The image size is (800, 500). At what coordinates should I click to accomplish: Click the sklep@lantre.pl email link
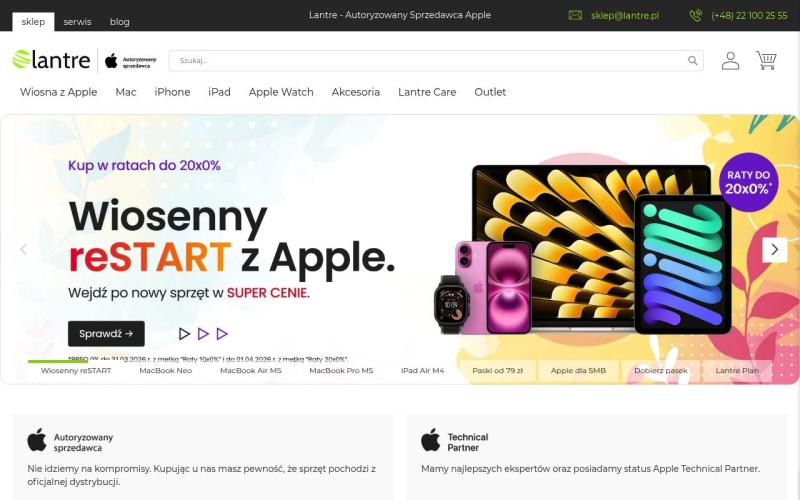point(625,15)
